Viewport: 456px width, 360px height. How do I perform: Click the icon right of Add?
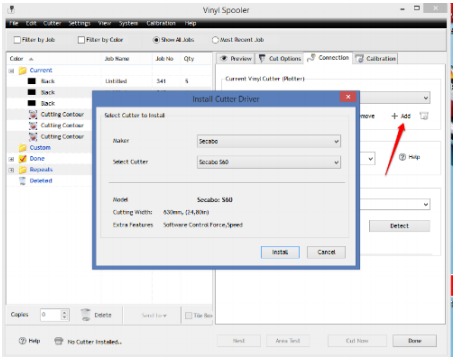[424, 116]
